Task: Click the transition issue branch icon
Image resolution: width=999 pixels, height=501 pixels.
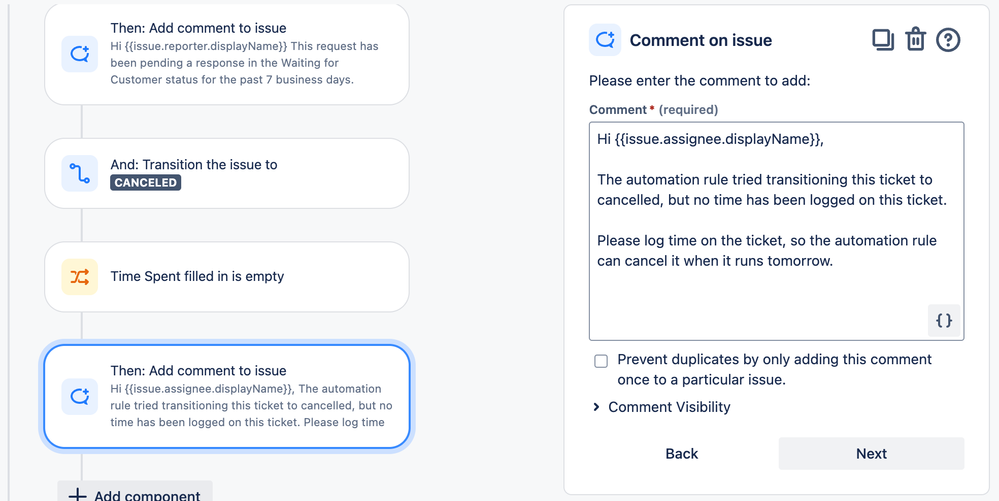Action: coord(80,174)
